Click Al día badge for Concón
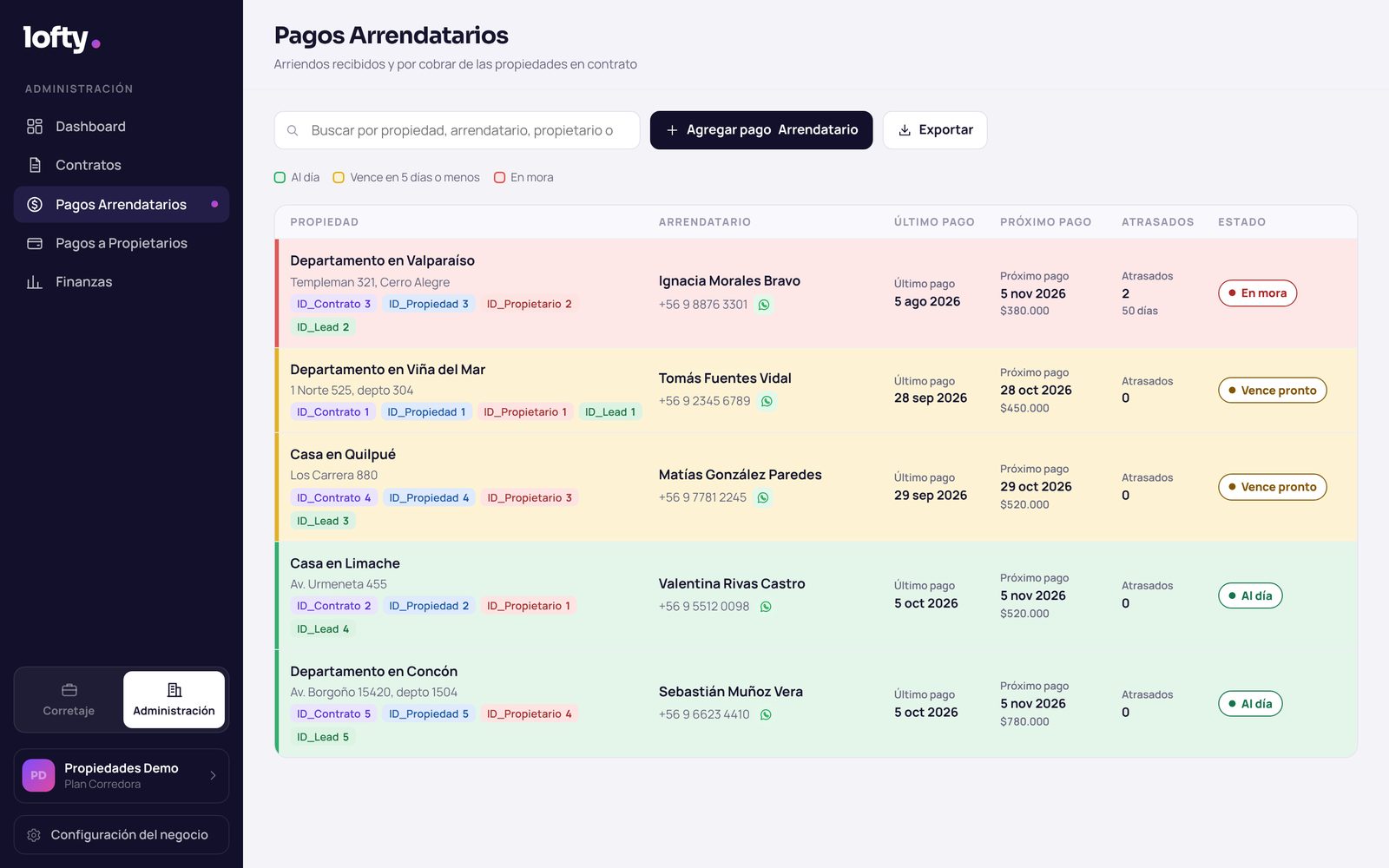Image resolution: width=1389 pixels, height=868 pixels. pos(1250,704)
